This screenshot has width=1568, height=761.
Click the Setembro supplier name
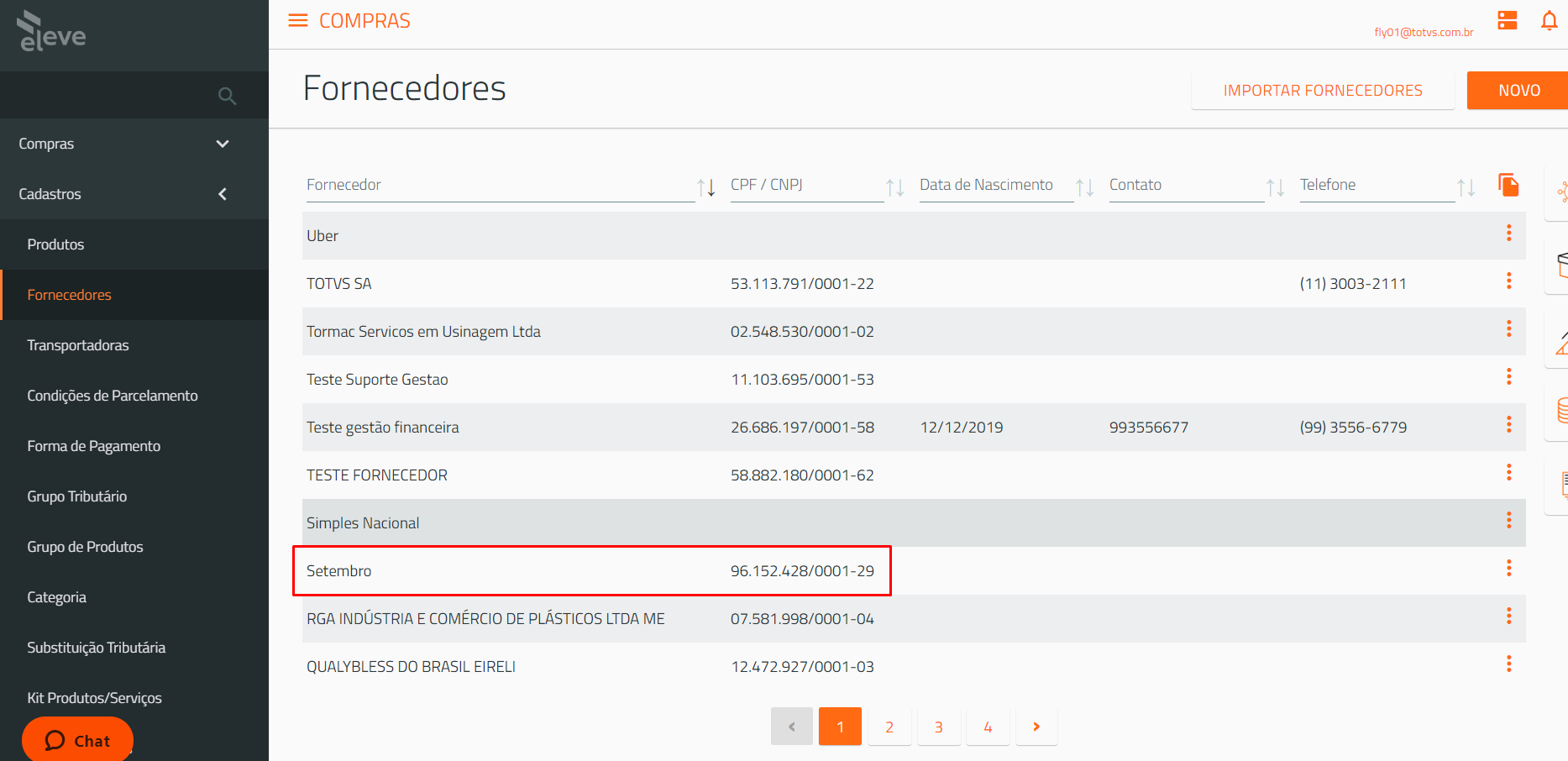338,571
